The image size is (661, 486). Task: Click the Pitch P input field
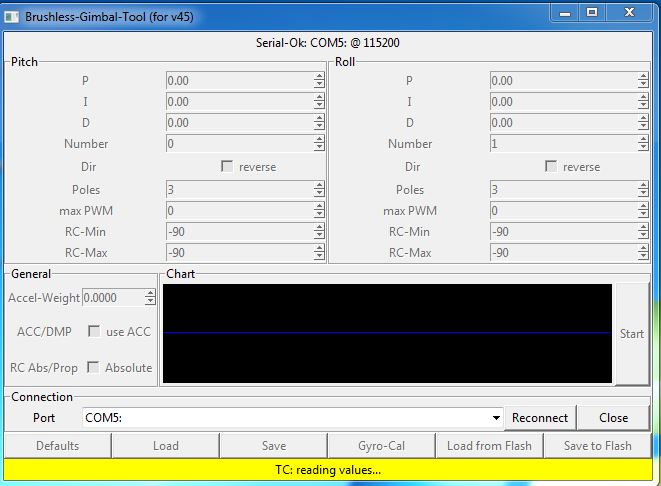pyautogui.click(x=240, y=81)
